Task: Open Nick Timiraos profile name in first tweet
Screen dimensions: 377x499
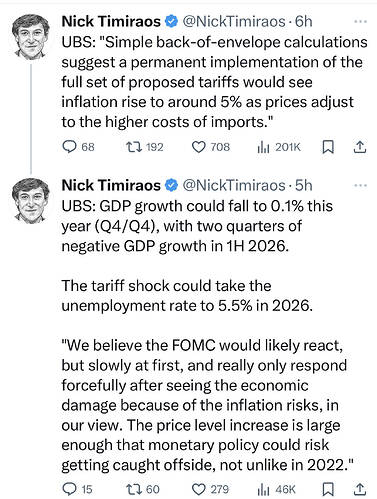Action: [x=111, y=22]
